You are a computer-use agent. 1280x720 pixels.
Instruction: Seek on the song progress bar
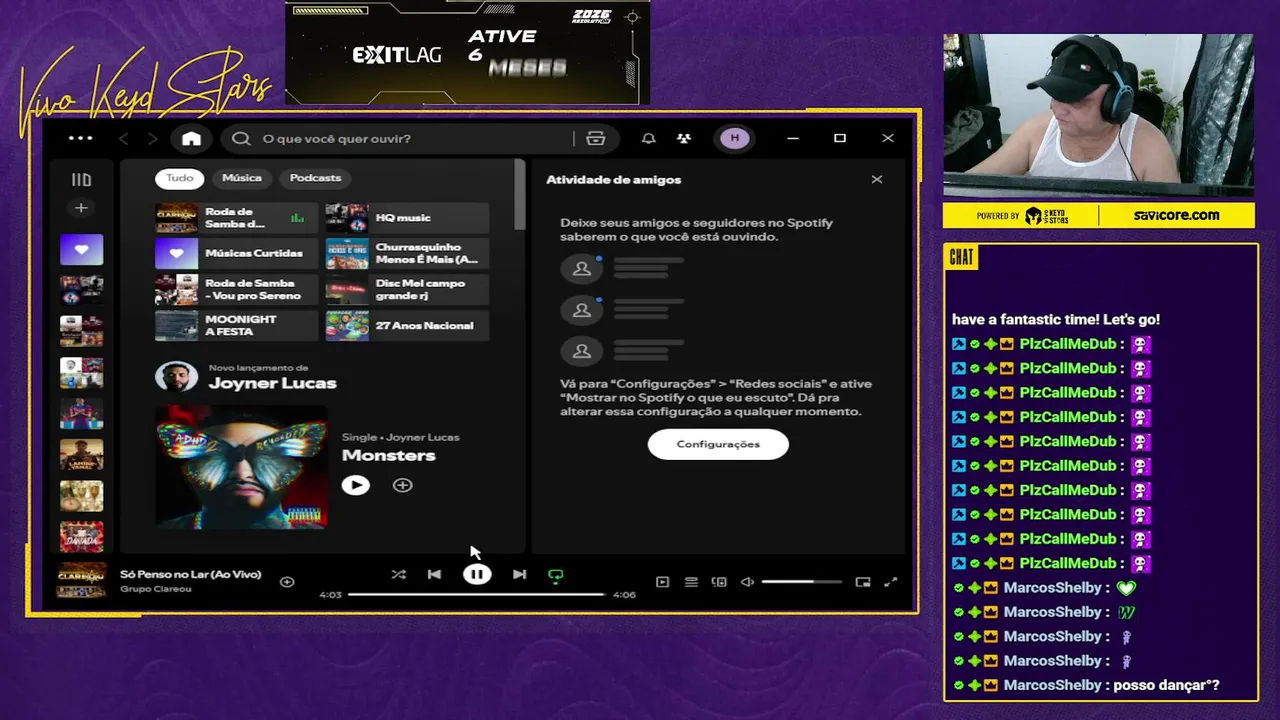[x=477, y=594]
